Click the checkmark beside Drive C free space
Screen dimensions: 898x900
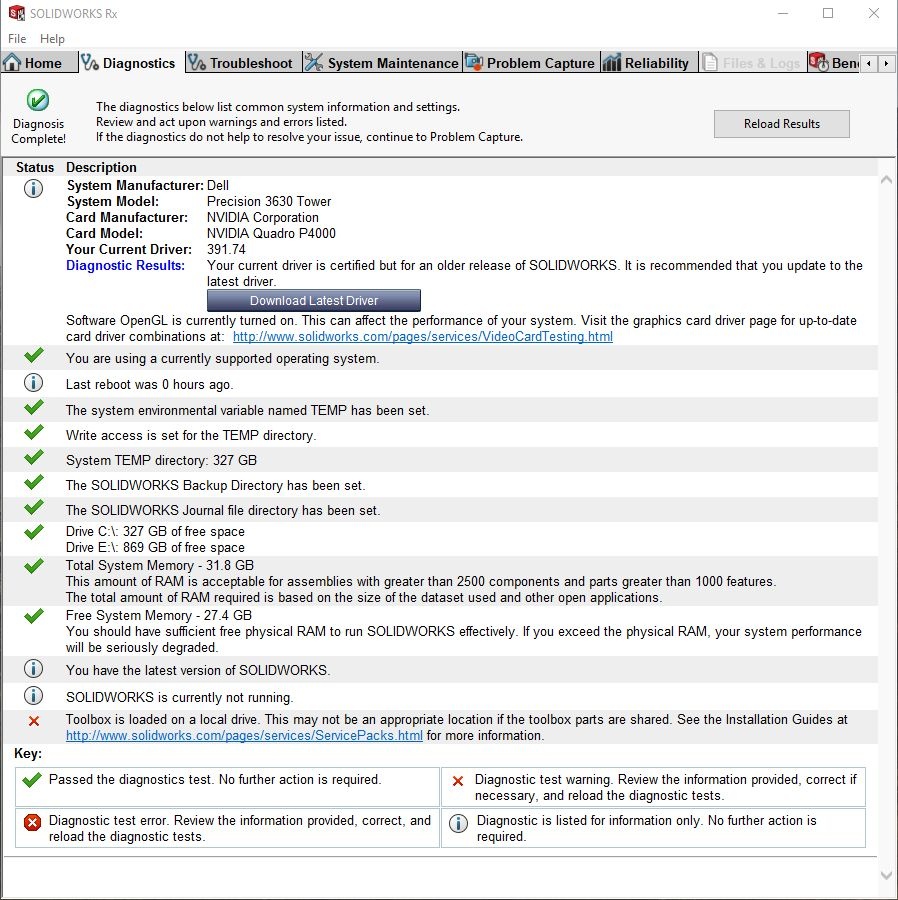pyautogui.click(x=34, y=532)
